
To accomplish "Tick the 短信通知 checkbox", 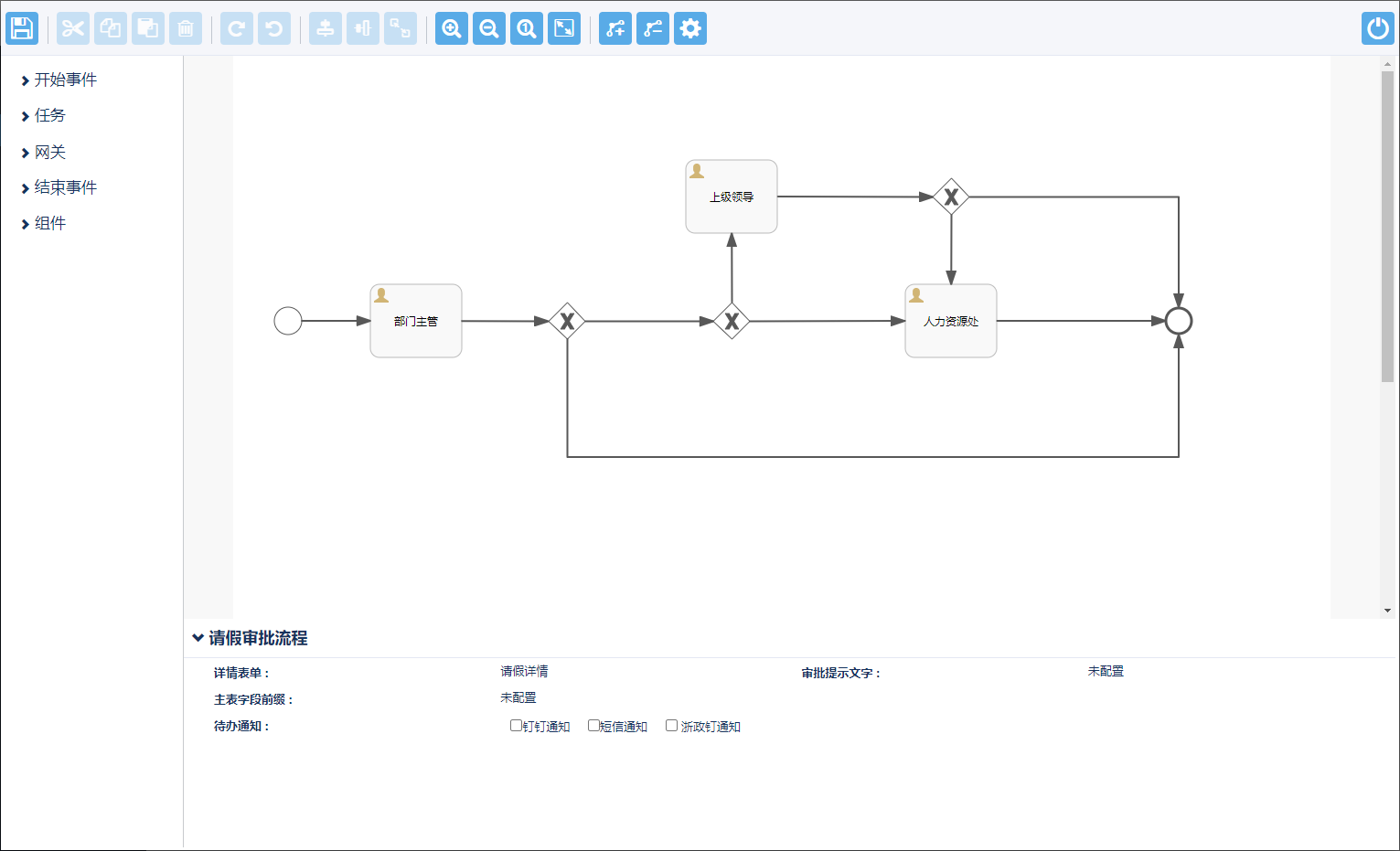I will pyautogui.click(x=593, y=726).
